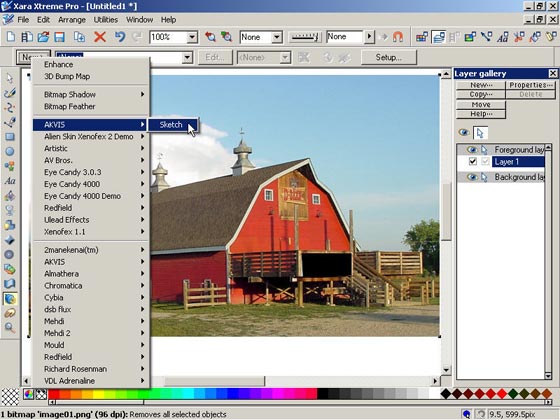Close the Layer gallery panel
The width and height of the screenshot is (560, 420).
point(552,74)
